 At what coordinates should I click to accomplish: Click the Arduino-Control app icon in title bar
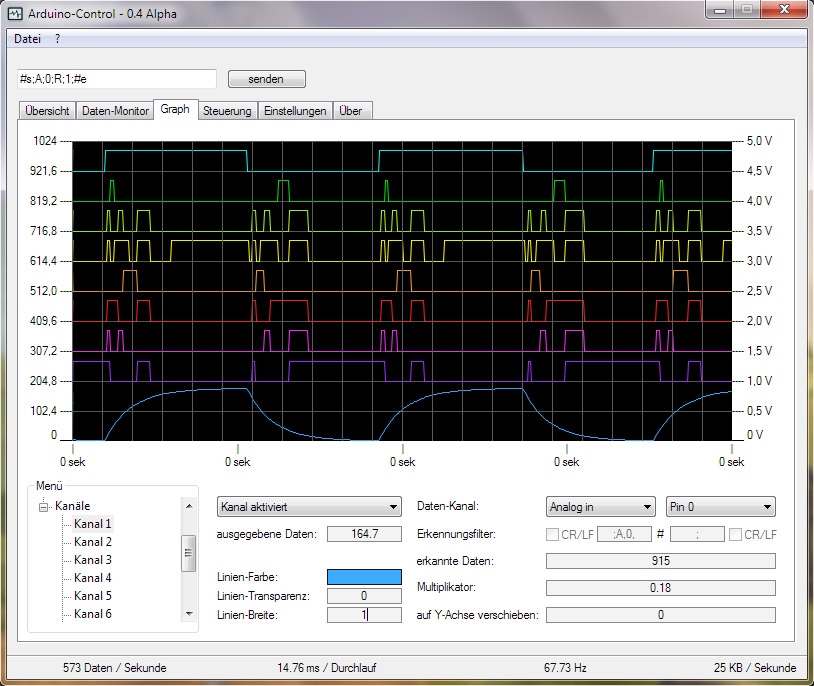click(15, 14)
